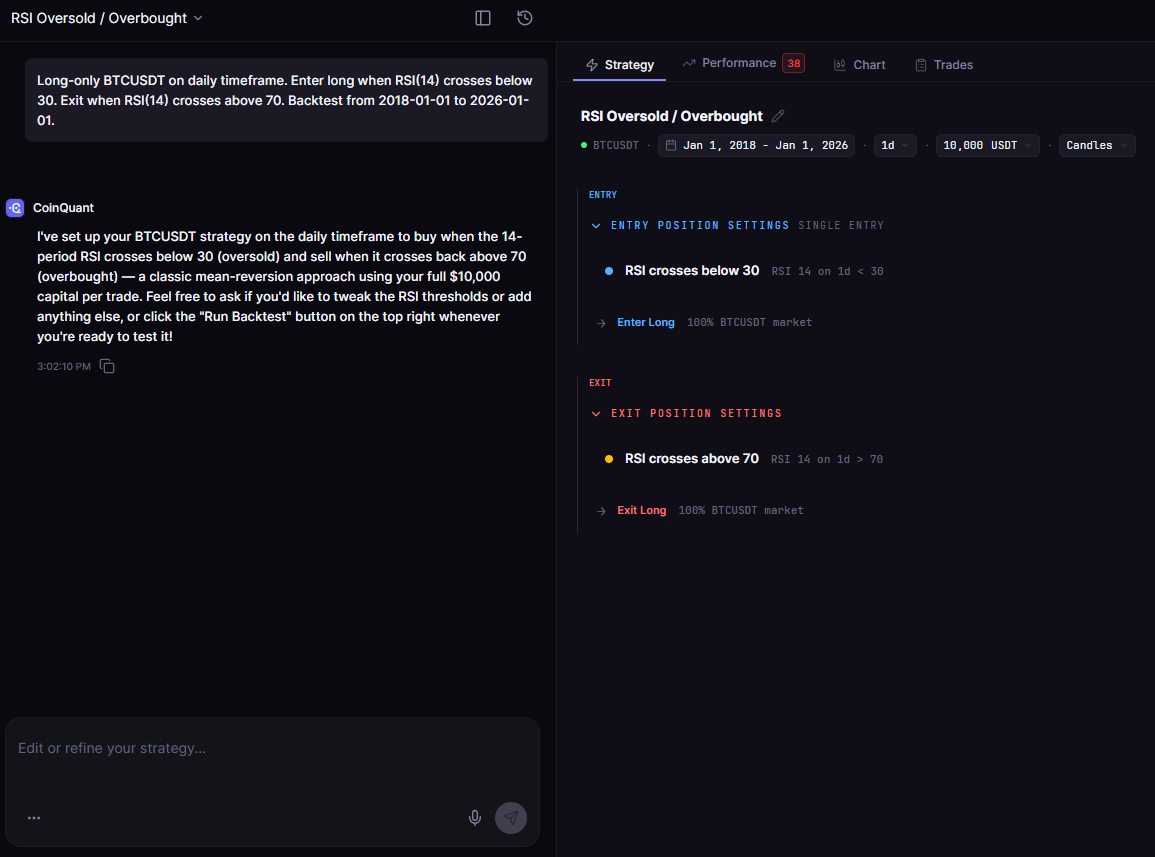The height and width of the screenshot is (857, 1155).
Task: Open the Trades tab
Action: [944, 65]
